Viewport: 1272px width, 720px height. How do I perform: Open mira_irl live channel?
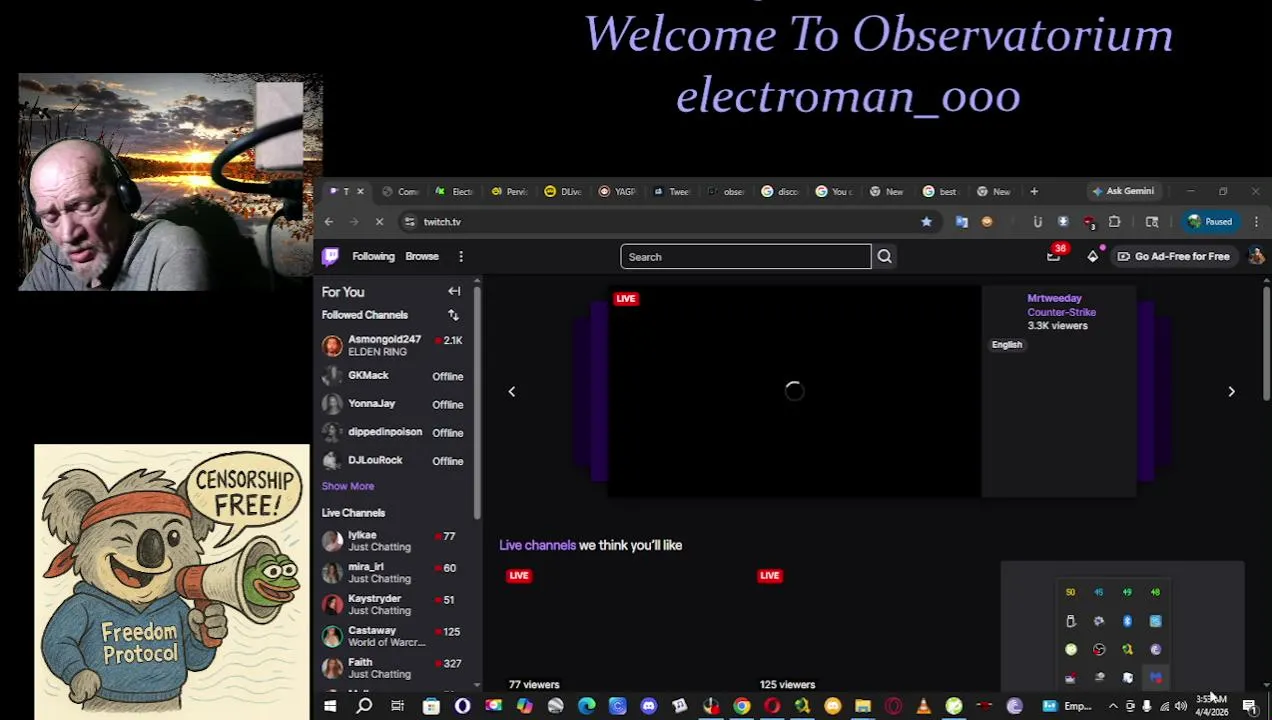[393, 573]
